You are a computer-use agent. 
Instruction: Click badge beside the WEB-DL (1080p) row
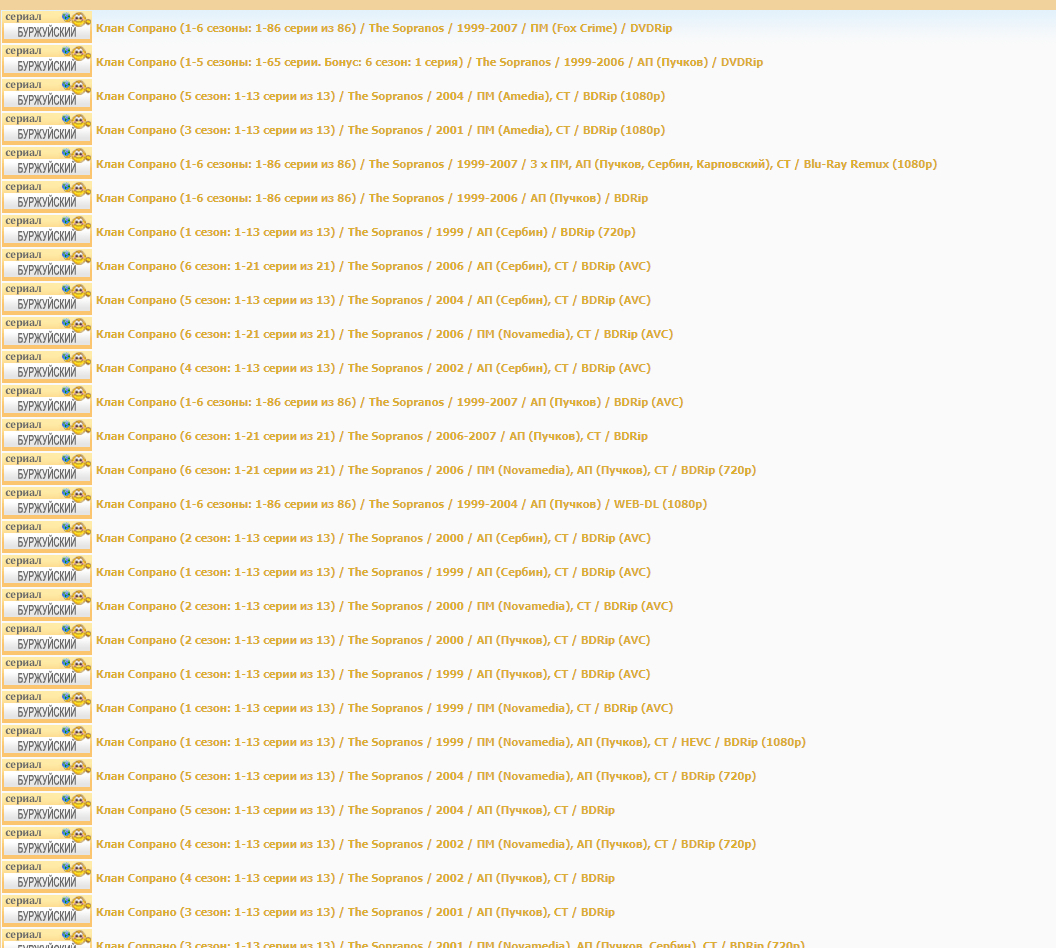coord(46,503)
